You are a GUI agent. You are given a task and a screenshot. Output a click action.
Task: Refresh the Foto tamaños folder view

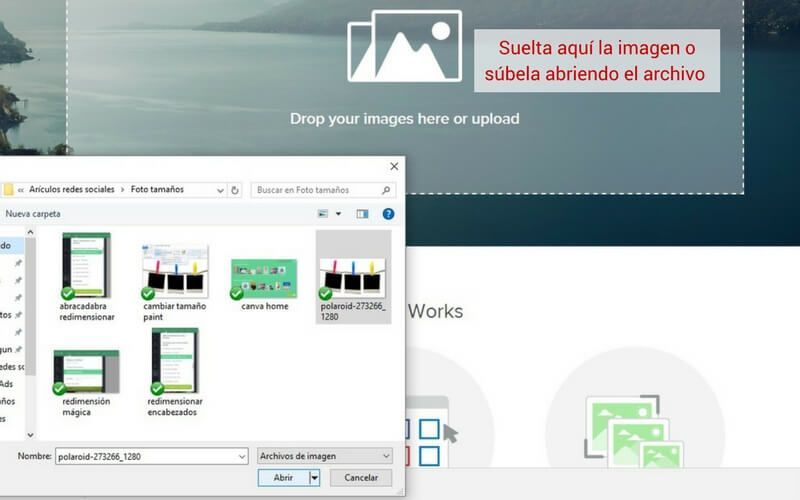tap(235, 189)
